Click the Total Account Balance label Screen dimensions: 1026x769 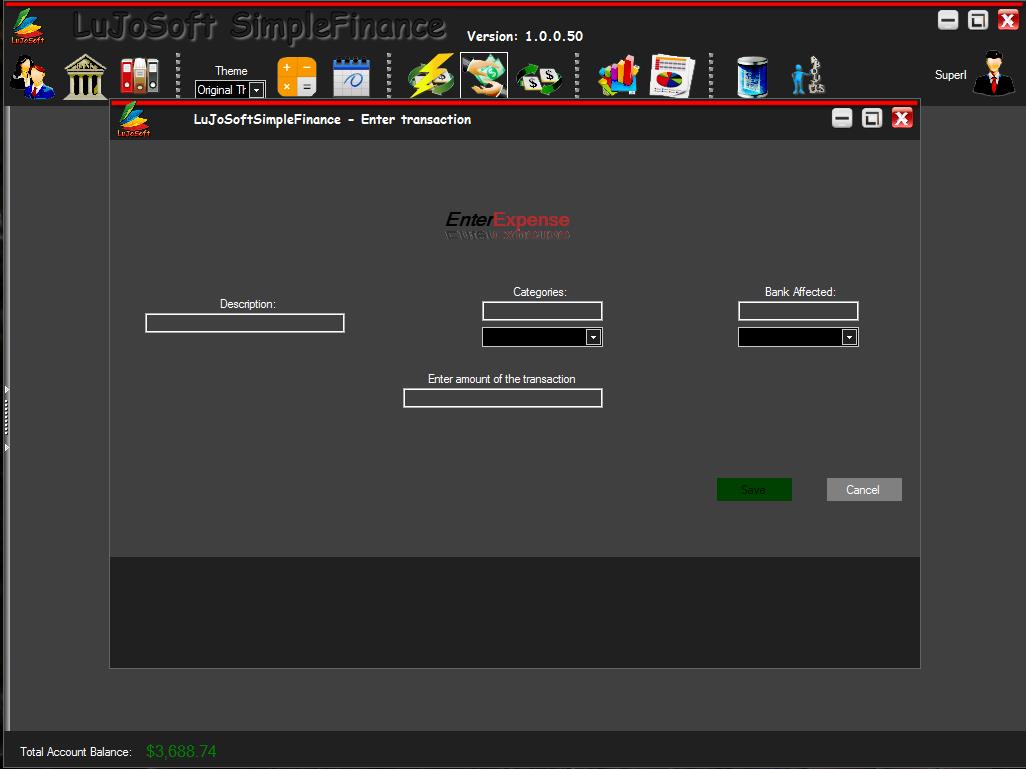point(76,752)
